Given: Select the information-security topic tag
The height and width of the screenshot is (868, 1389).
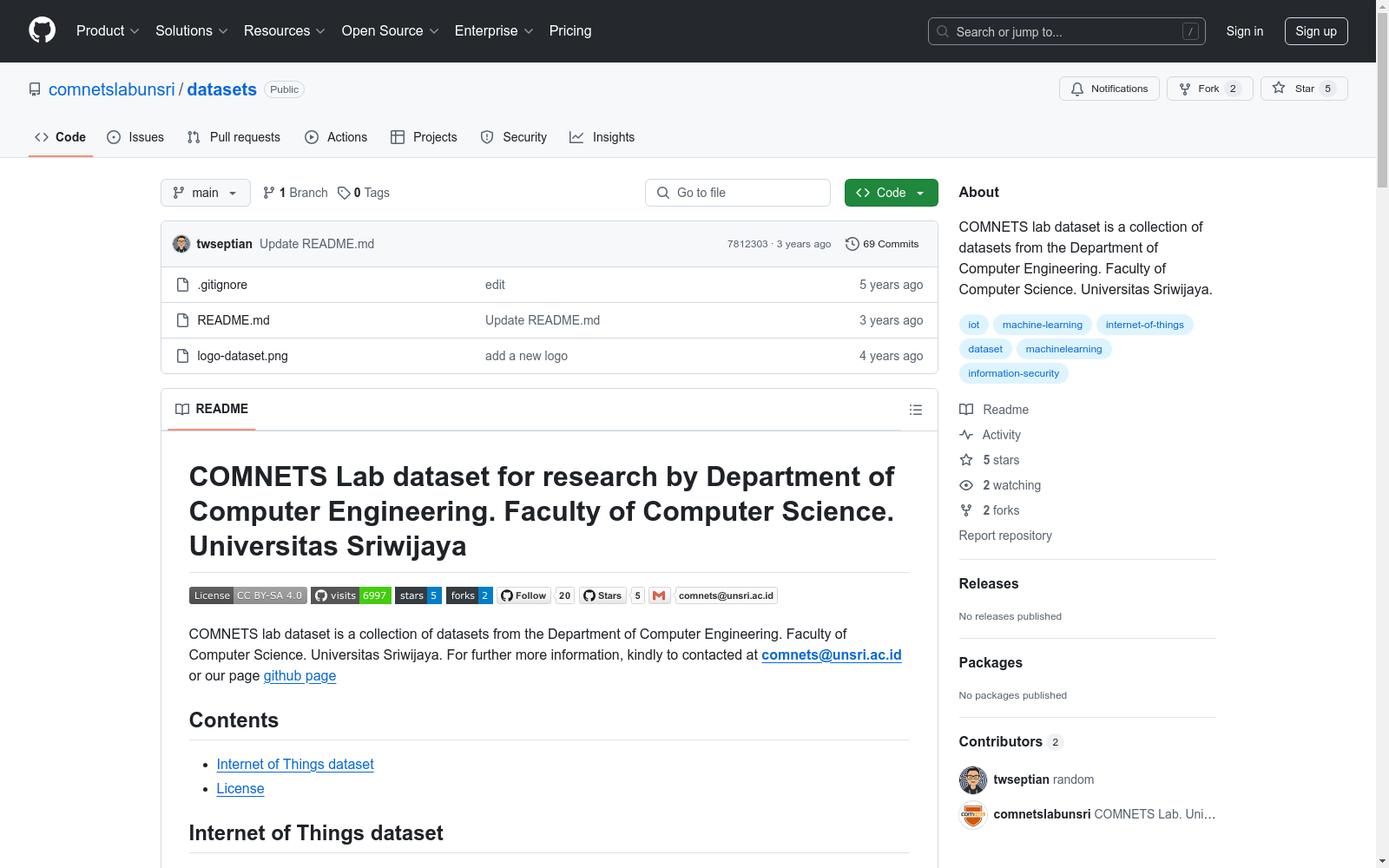Looking at the screenshot, I should coord(1014,373).
